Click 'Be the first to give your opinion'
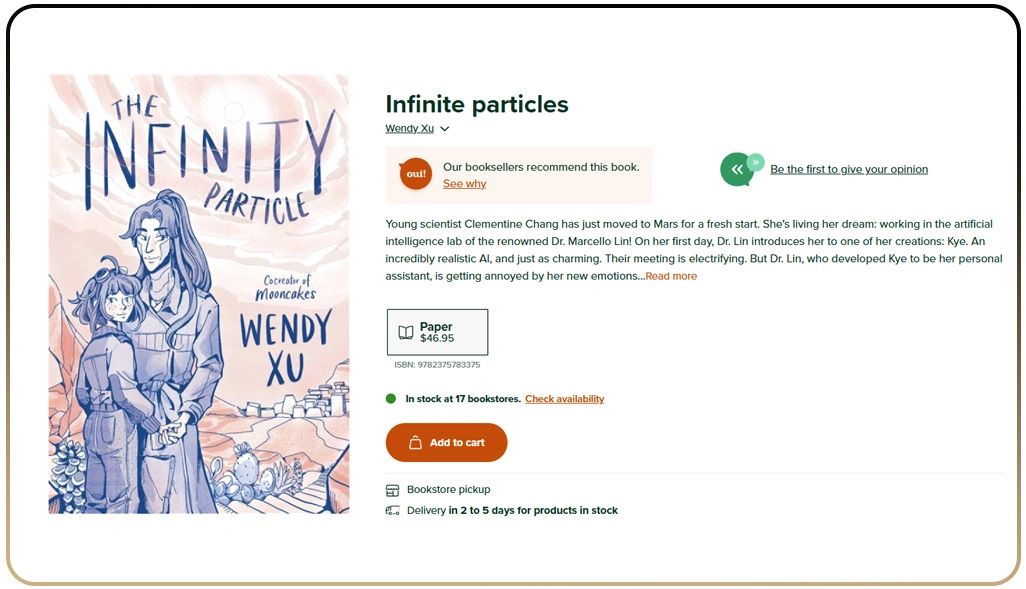Viewport: 1026px width, 589px height. [x=848, y=170]
